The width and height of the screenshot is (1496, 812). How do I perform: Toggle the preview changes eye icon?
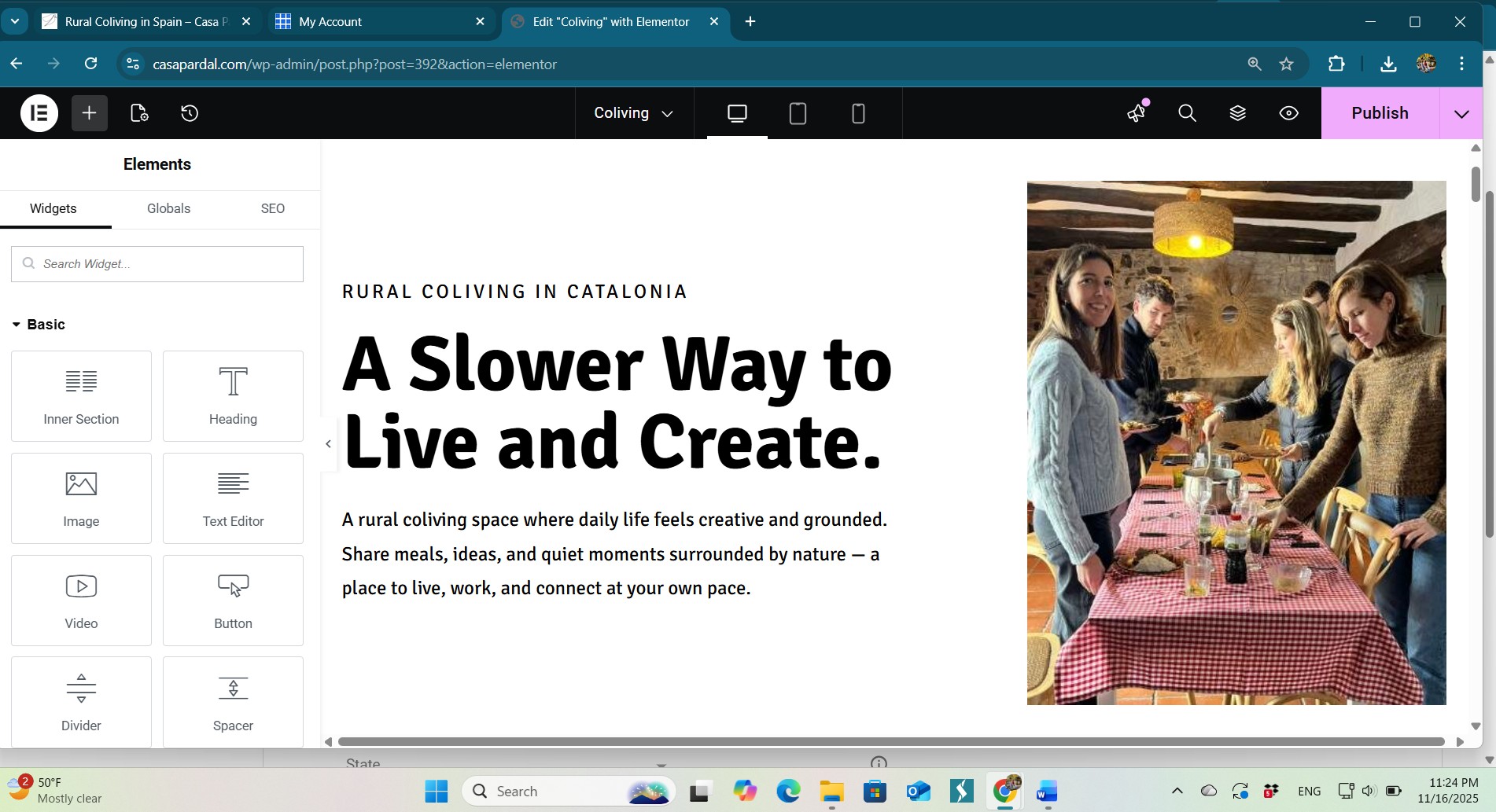[x=1288, y=113]
